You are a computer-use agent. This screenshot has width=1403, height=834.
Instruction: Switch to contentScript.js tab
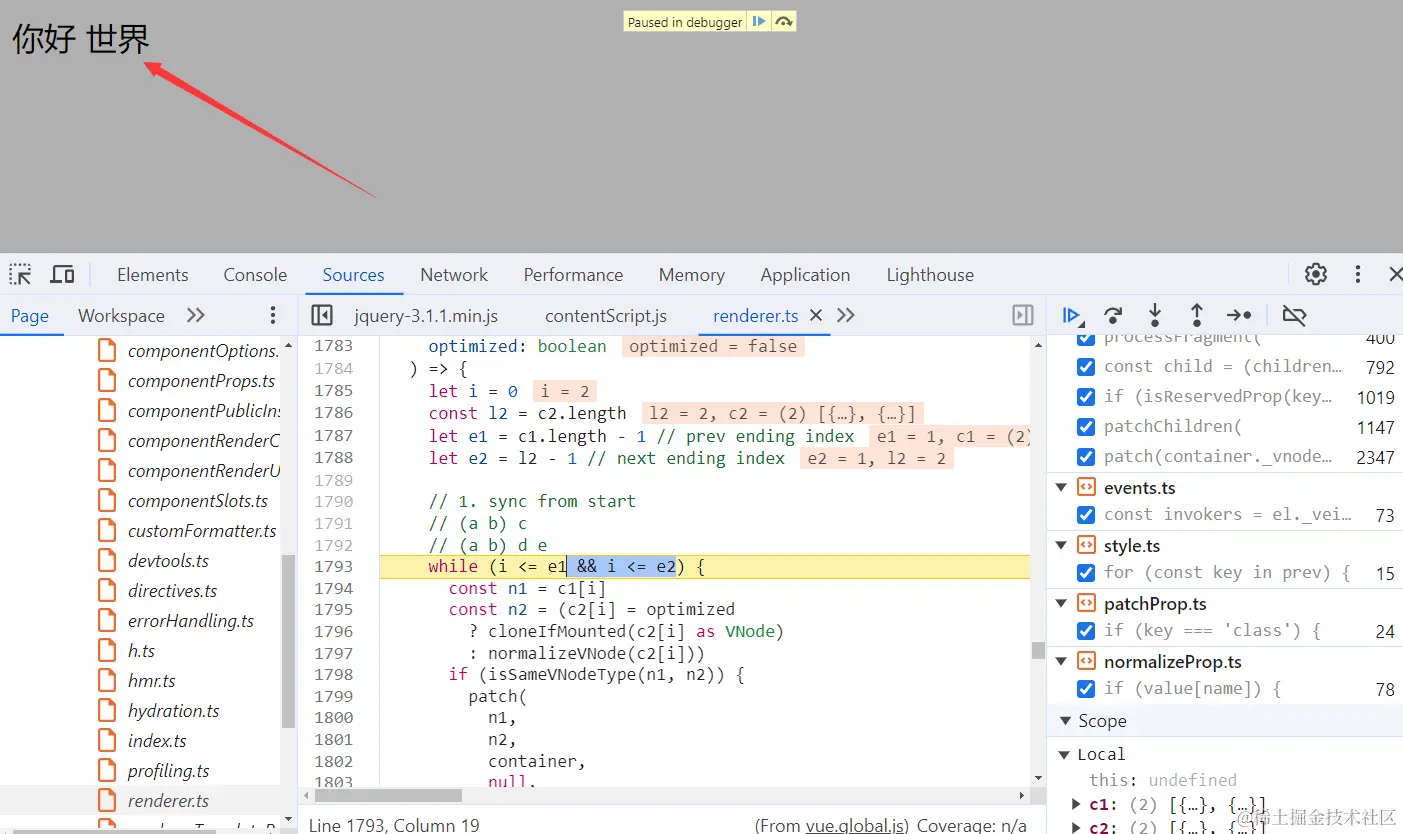click(606, 315)
